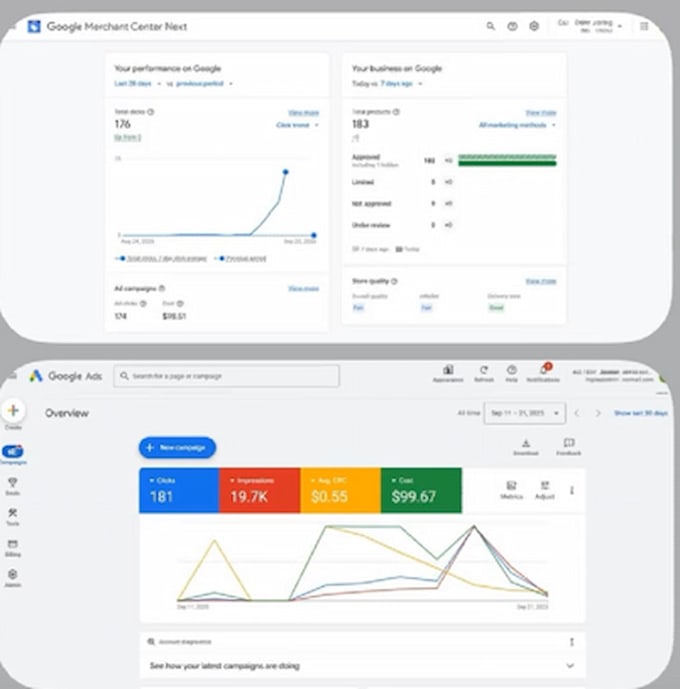Screen dimensions: 680x689
Task: Click info icon next to Total products
Action: coord(396,112)
